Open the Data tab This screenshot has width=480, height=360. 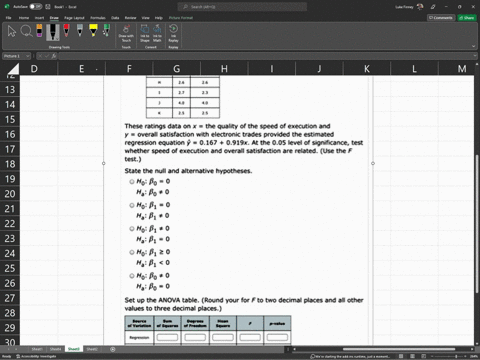tap(115, 18)
